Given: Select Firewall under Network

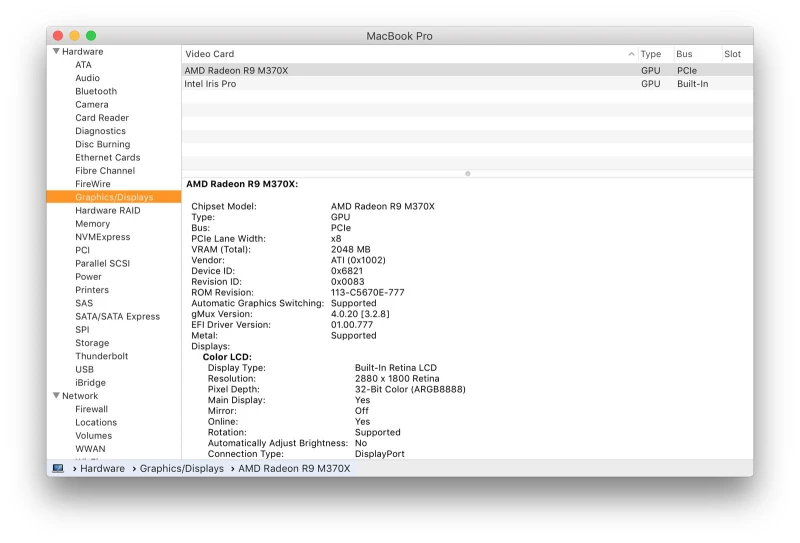Looking at the screenshot, I should pyautogui.click(x=91, y=409).
